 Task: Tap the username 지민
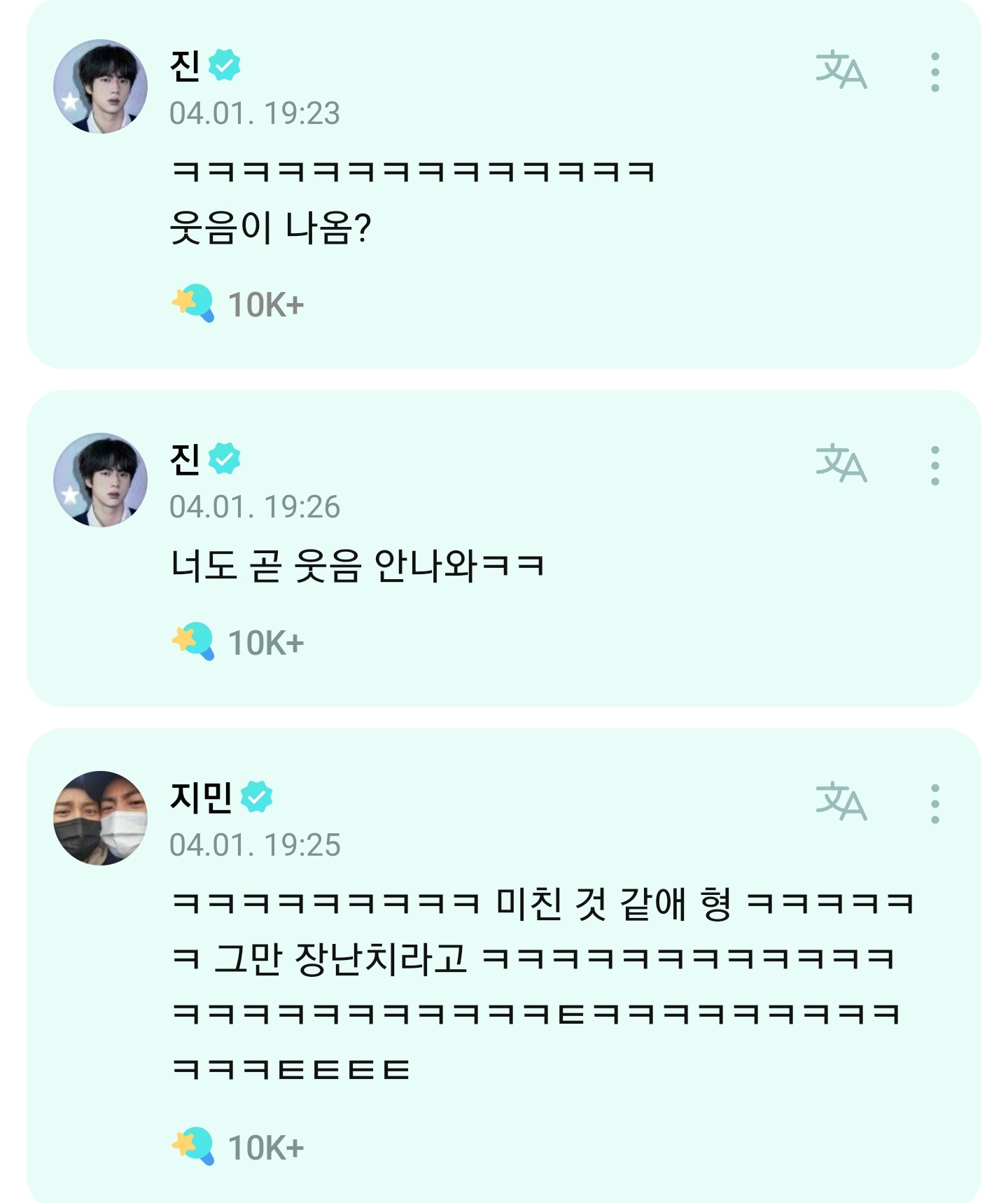coord(201,797)
